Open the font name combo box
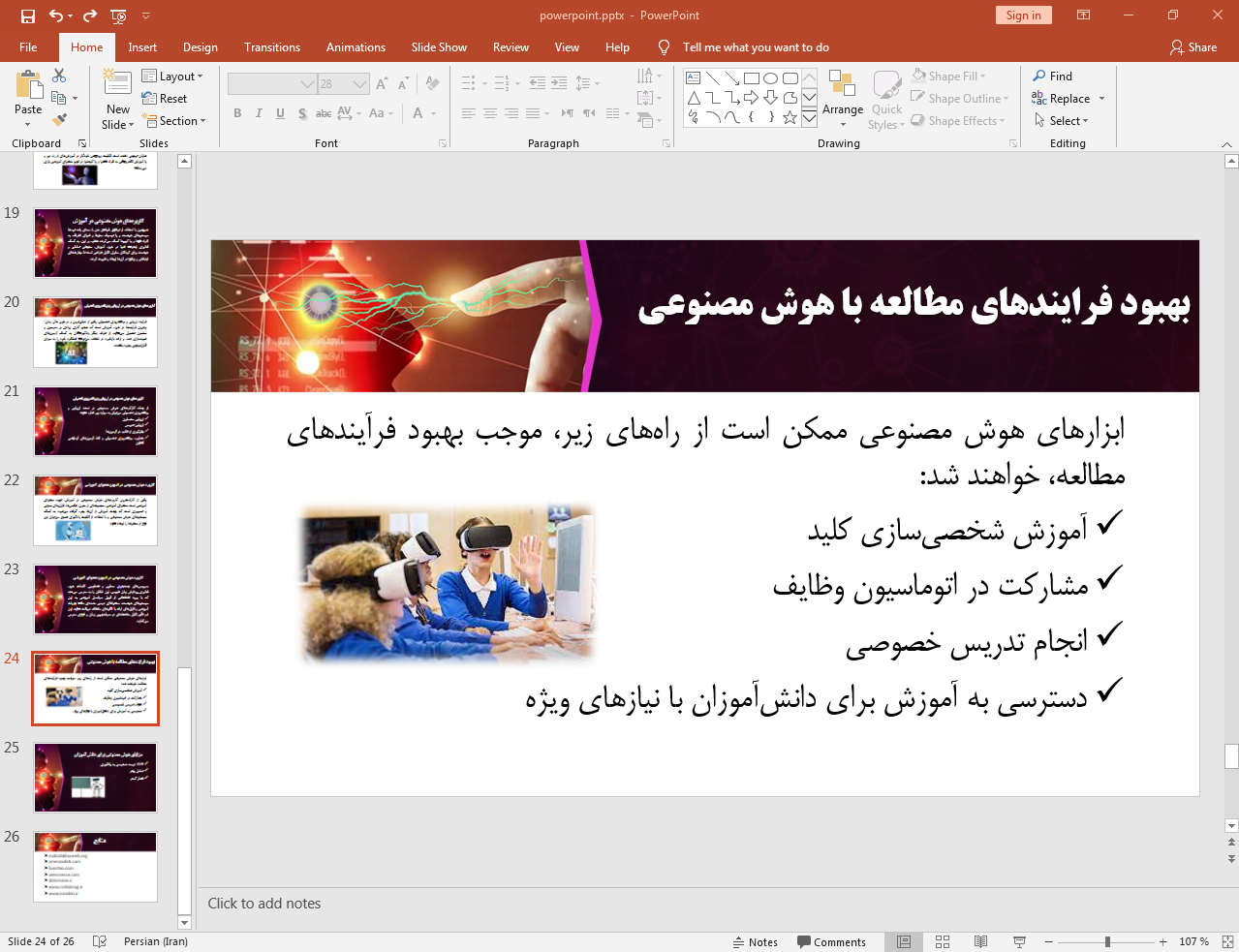The height and width of the screenshot is (952, 1239). (272, 84)
